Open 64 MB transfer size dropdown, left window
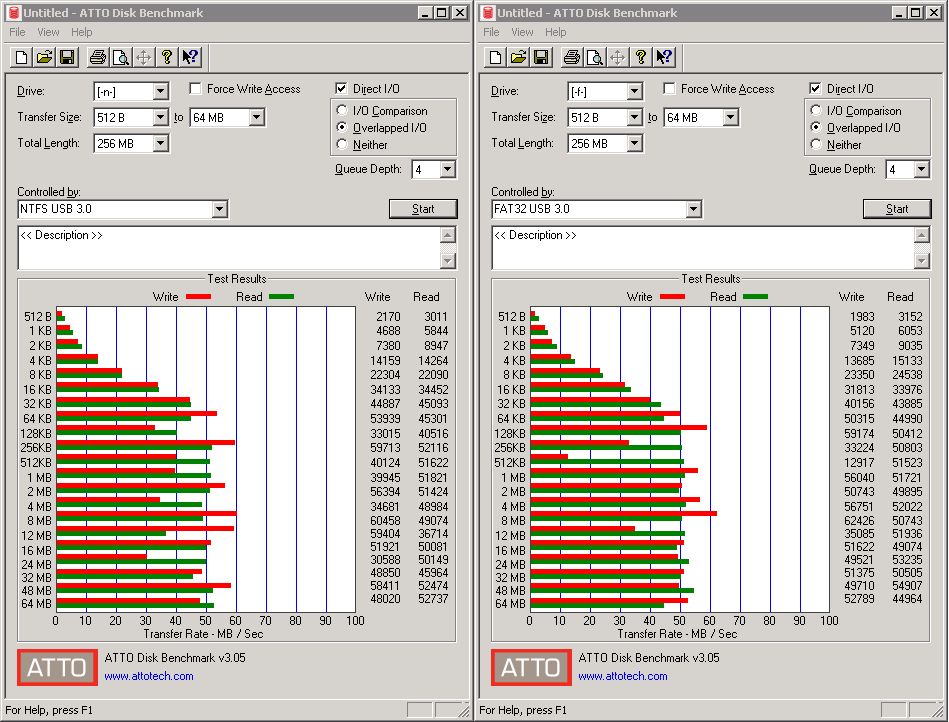Screen dimensions: 949x722 click(x=257, y=117)
